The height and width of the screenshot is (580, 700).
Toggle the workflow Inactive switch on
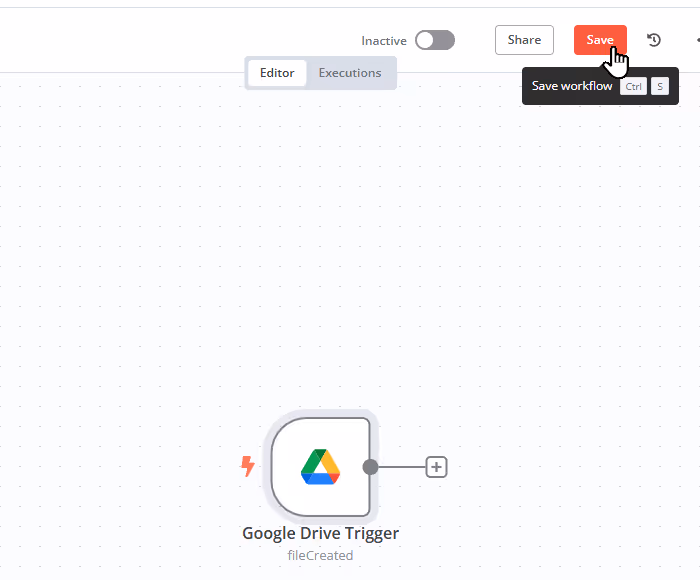click(x=435, y=40)
